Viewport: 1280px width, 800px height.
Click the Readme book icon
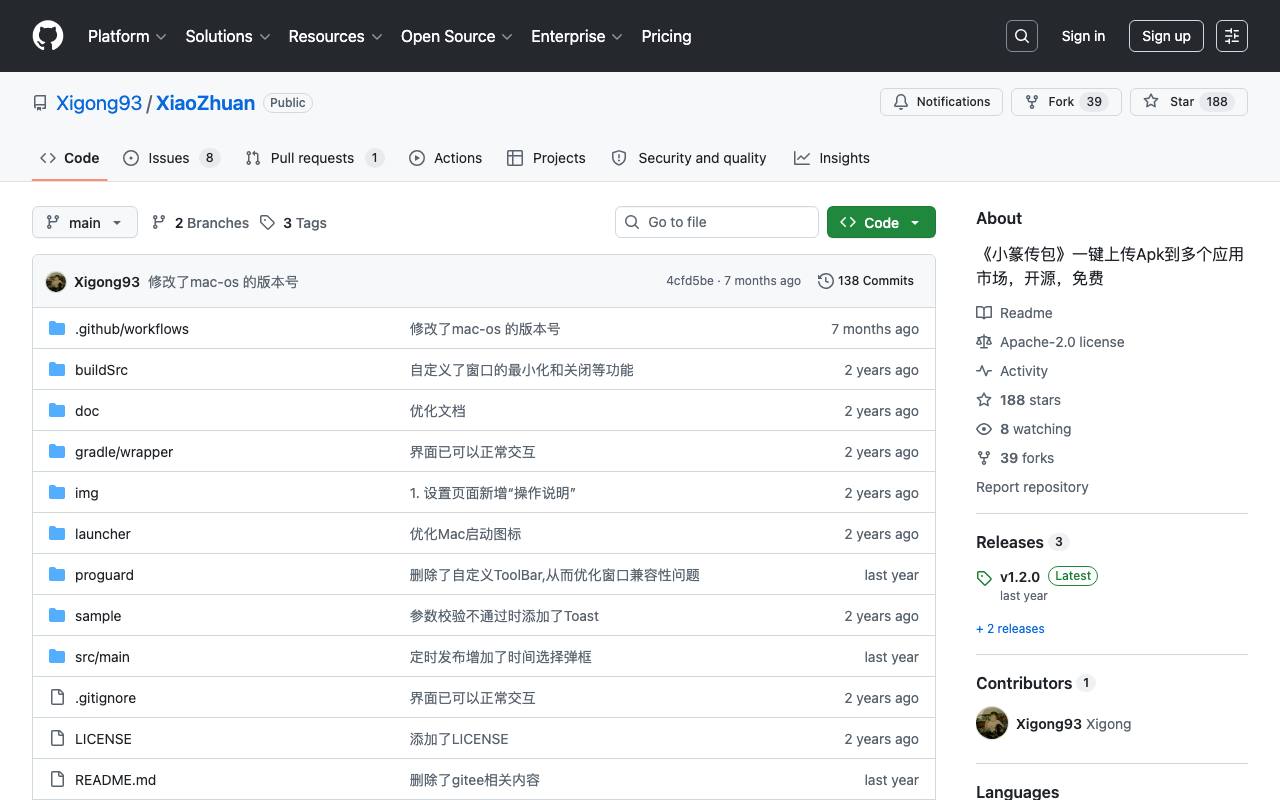[x=984, y=312]
